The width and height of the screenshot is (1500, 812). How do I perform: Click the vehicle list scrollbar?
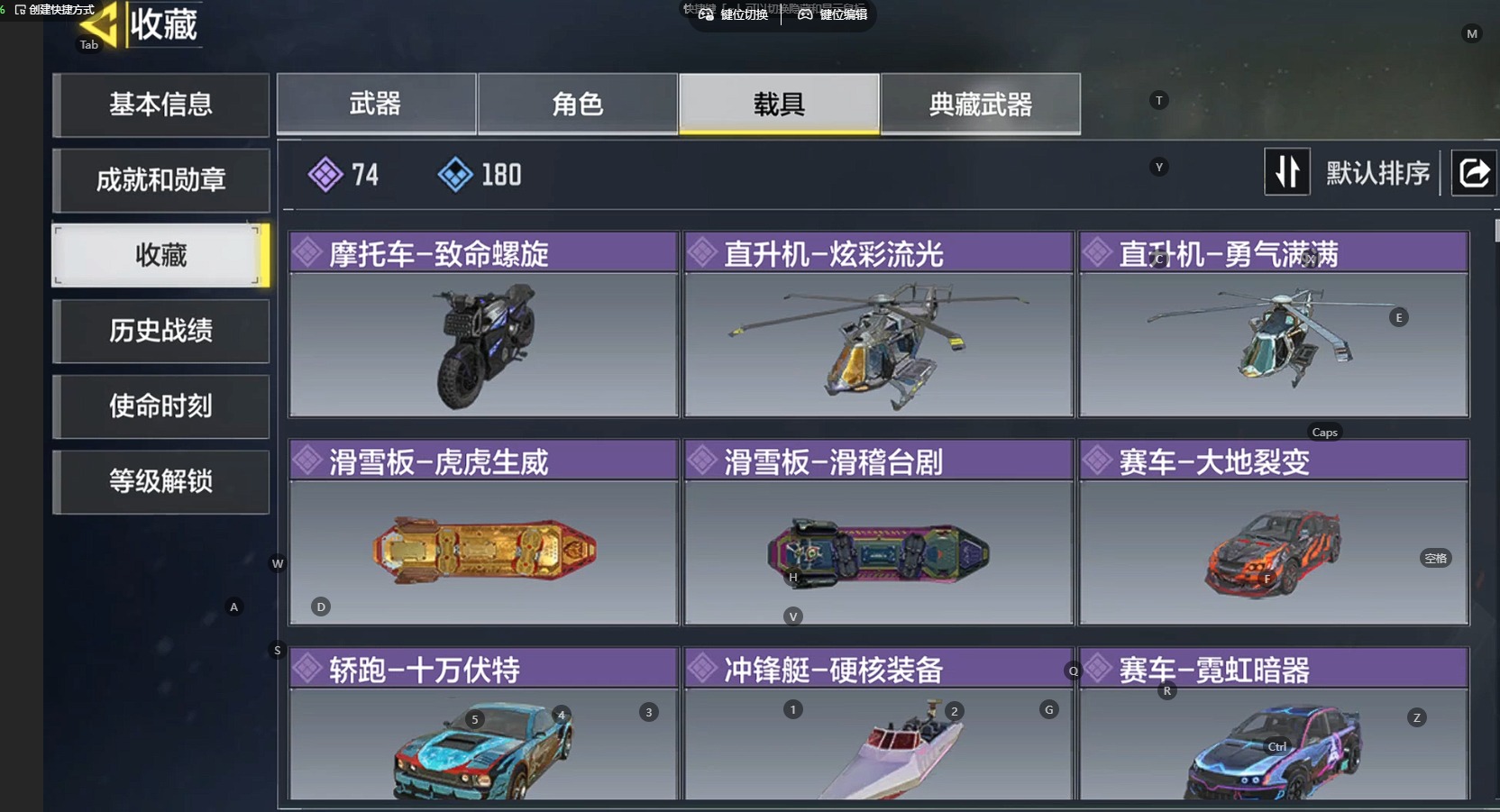coord(1496,231)
